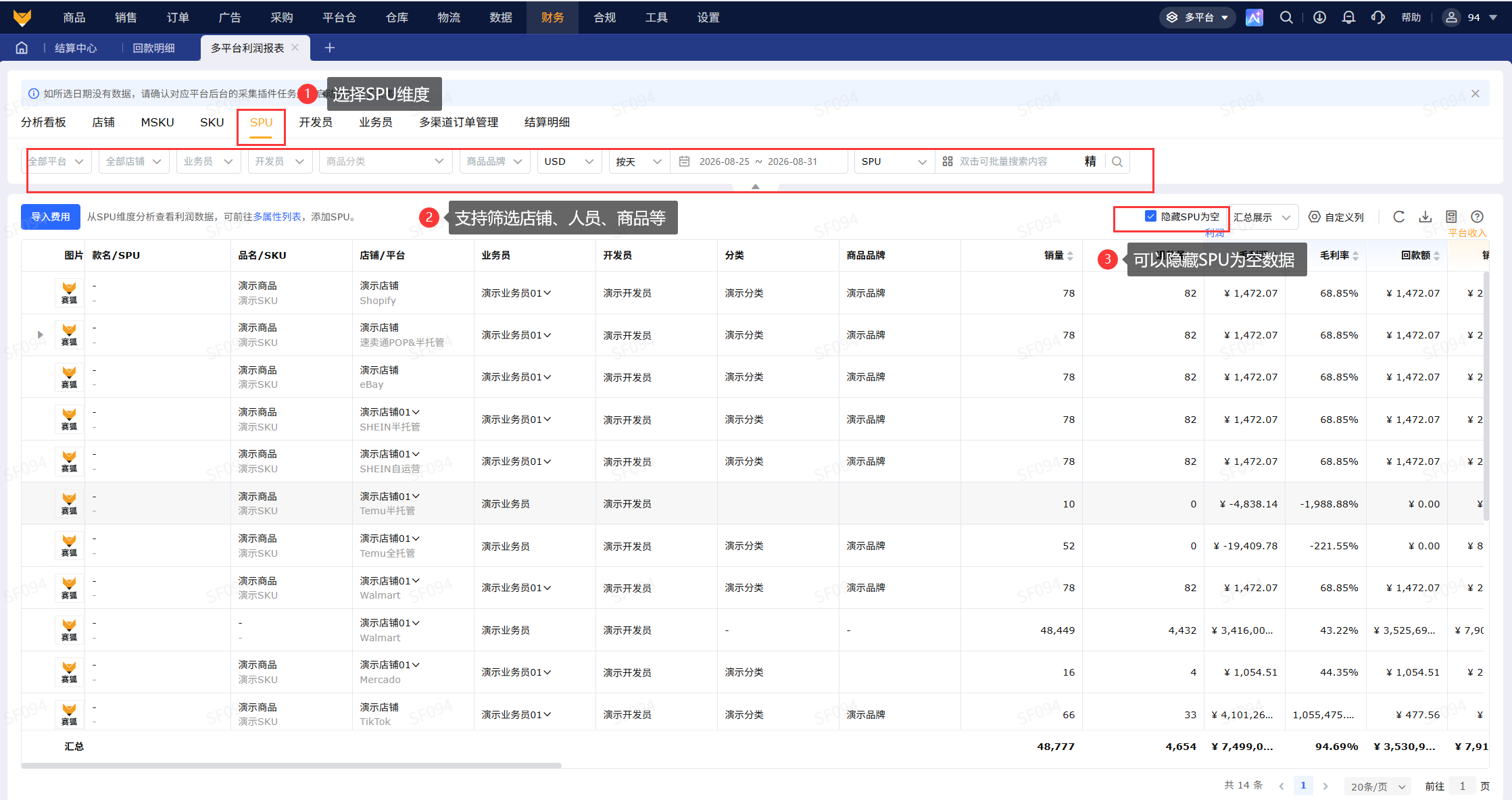Collapse the filter panel with the up arrow
Viewport: 1512px width, 800px height.
pos(756,186)
